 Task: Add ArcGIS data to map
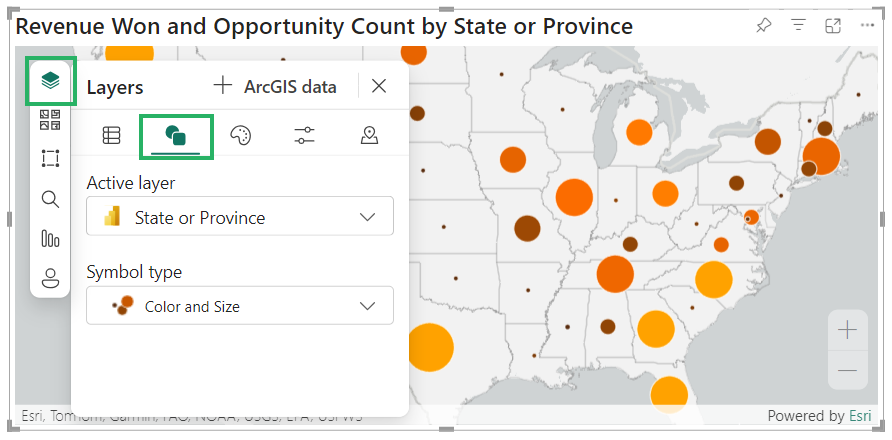coord(275,87)
